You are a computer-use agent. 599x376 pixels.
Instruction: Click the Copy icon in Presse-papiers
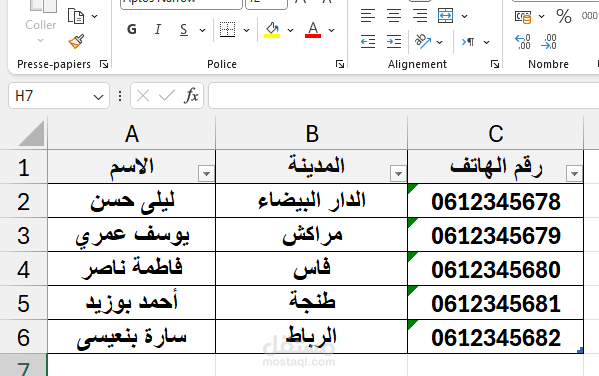[x=76, y=16]
